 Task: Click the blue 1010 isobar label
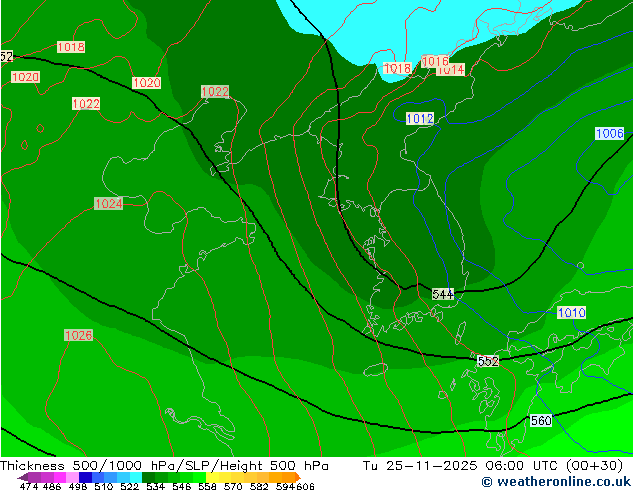point(571,313)
